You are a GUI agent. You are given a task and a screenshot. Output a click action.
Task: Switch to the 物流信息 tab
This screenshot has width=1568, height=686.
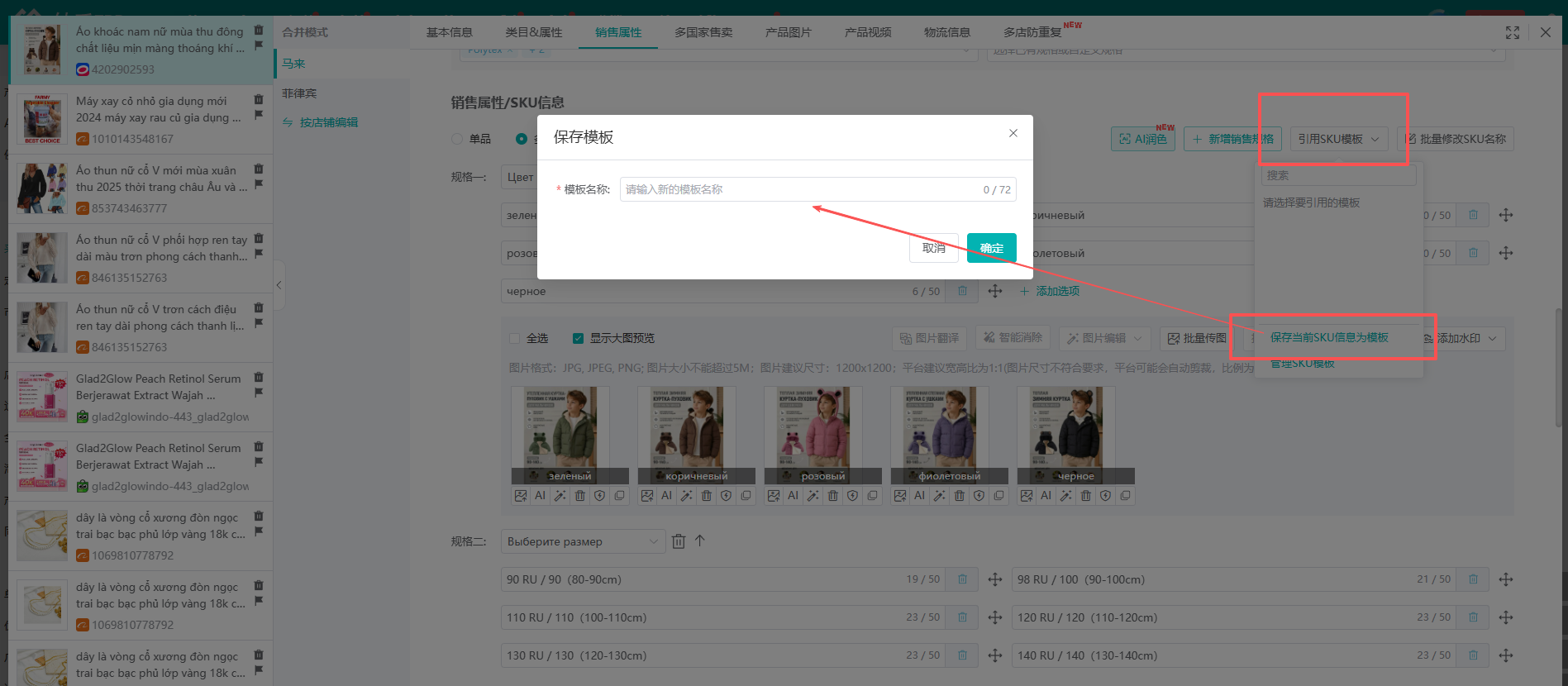[x=947, y=32]
